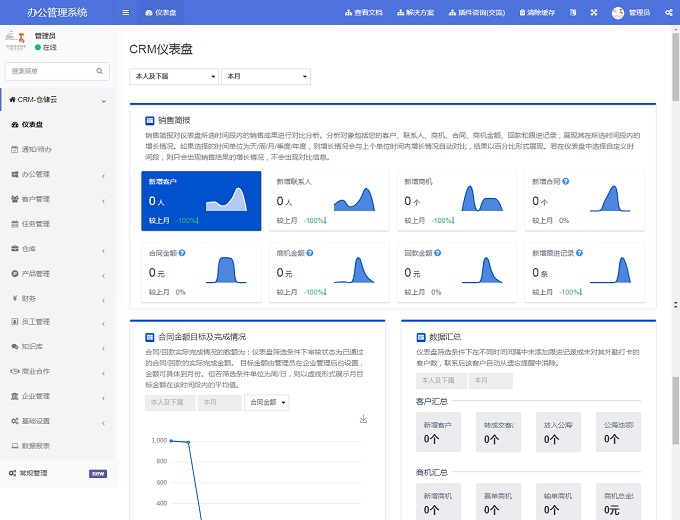This screenshot has height=520, width=680.
Task: Open the 本人及下属 dropdown at top
Action: pyautogui.click(x=174, y=77)
